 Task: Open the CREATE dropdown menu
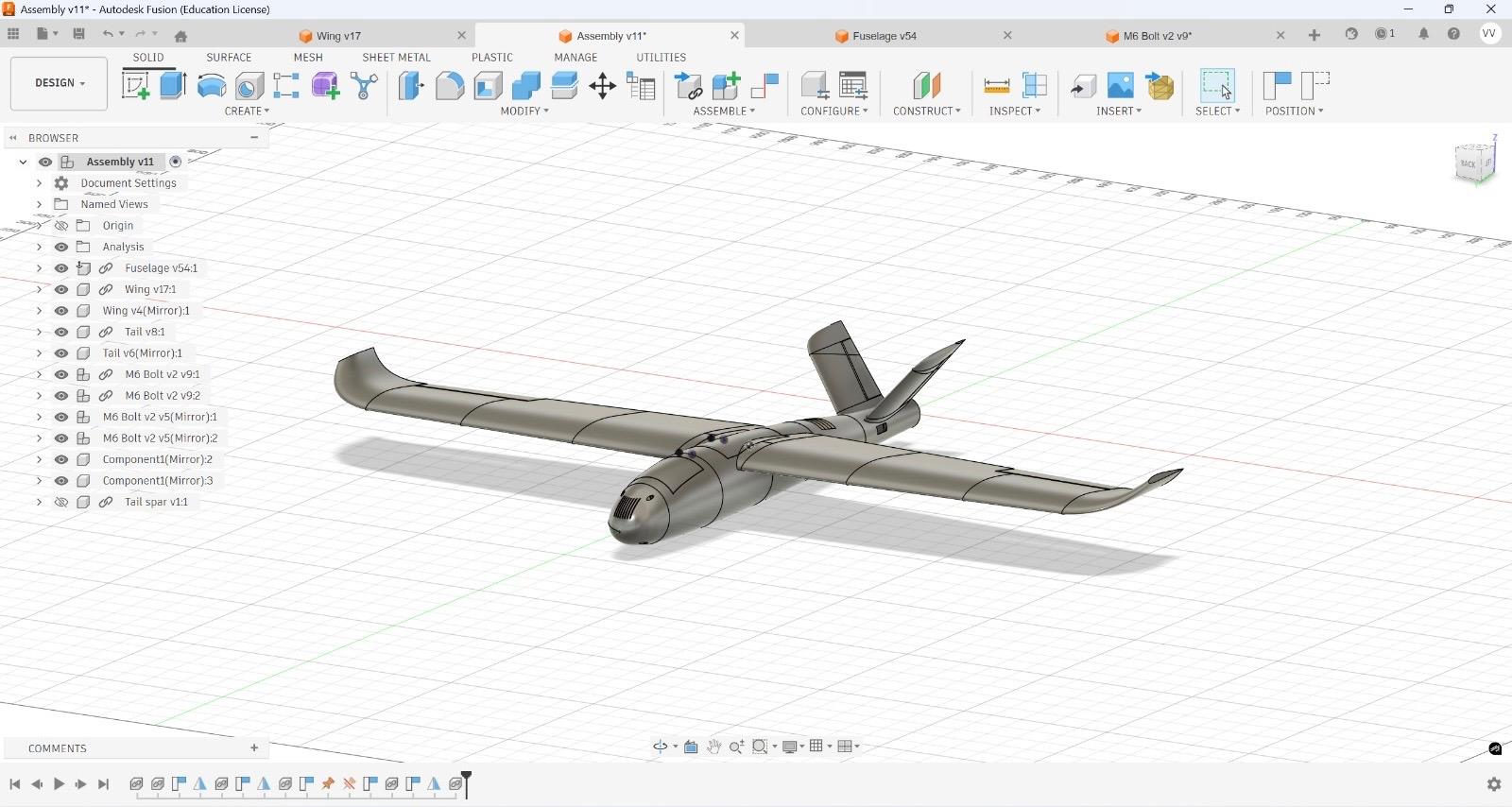[x=247, y=111]
